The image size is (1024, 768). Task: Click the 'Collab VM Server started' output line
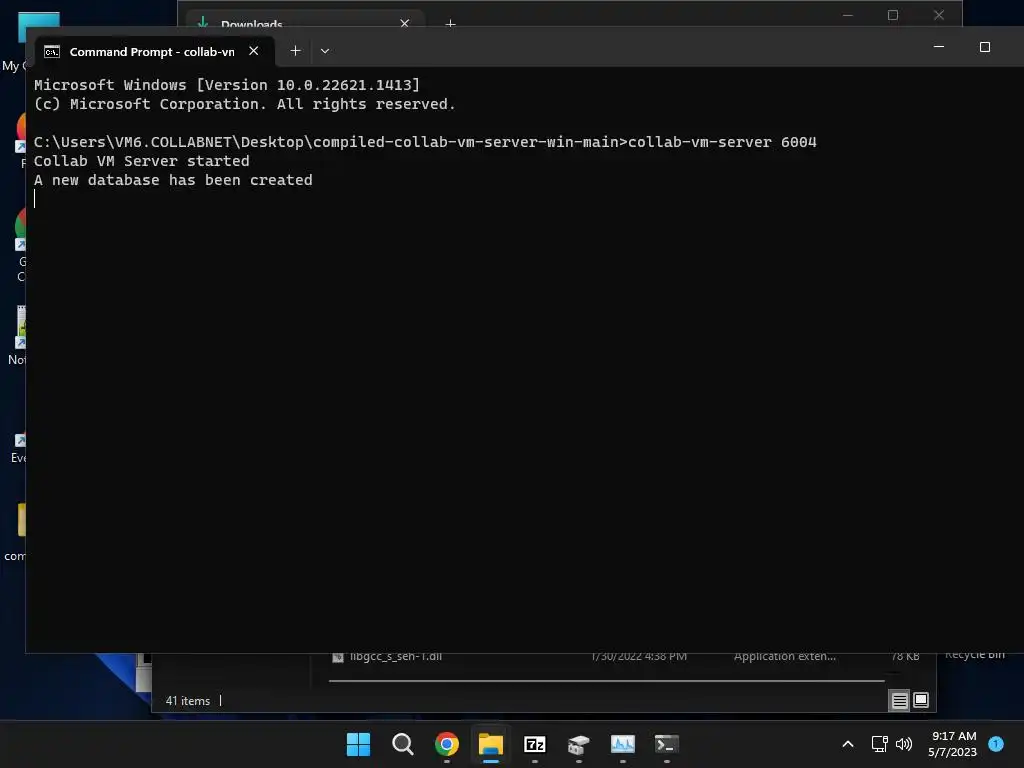142,161
